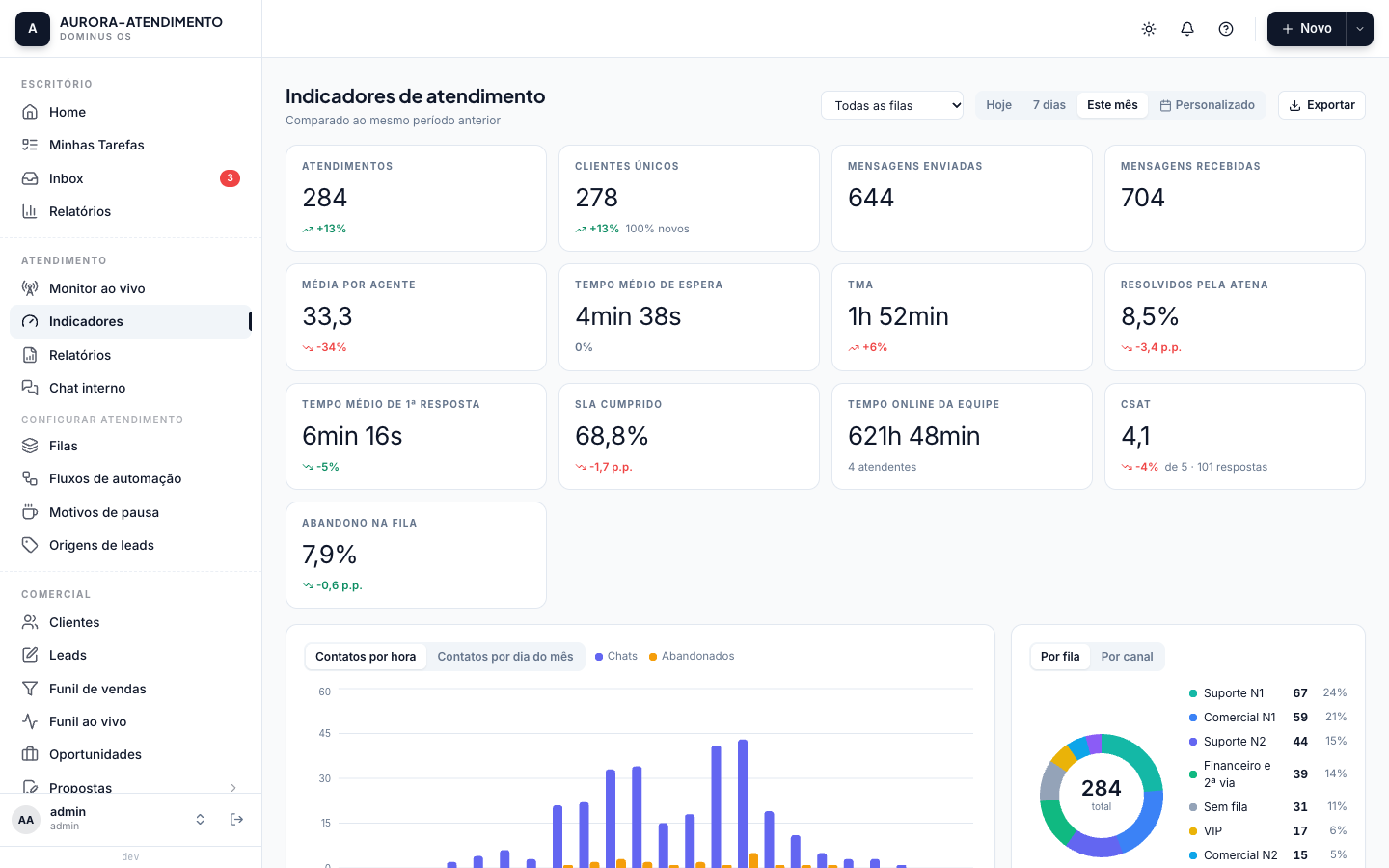Open the help question mark icon
This screenshot has height=868, width=1389.
point(1226,29)
